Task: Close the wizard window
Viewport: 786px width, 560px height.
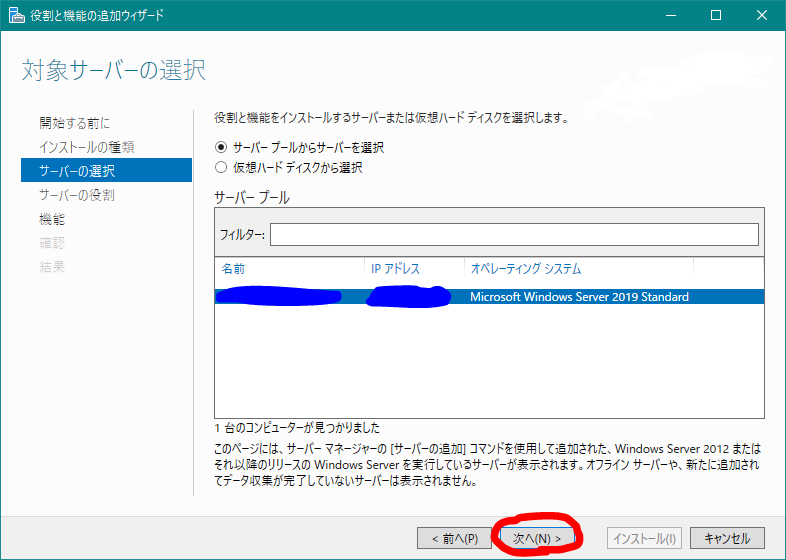Action: coord(762,15)
